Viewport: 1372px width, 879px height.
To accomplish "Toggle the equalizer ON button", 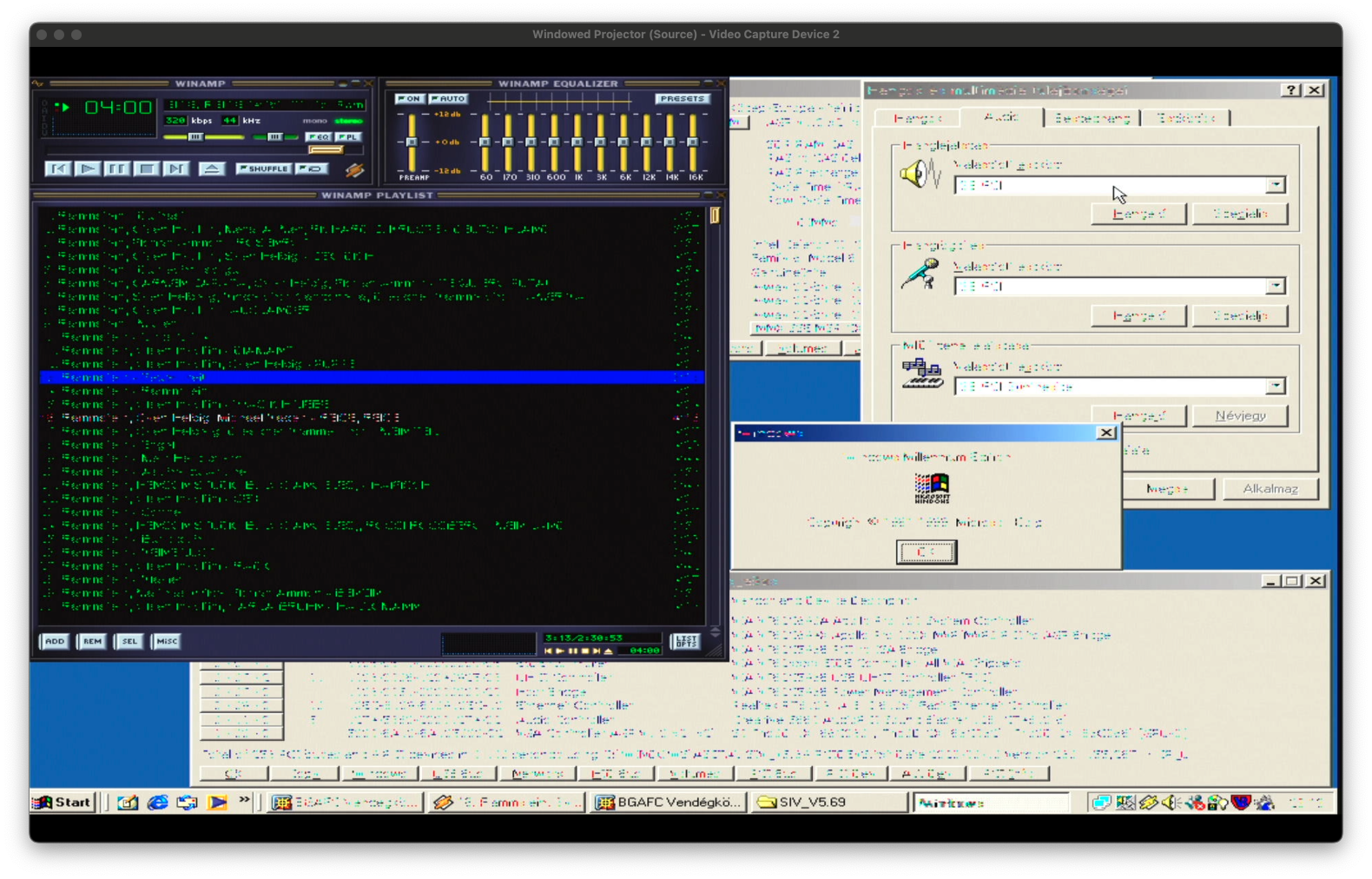I will pos(409,99).
